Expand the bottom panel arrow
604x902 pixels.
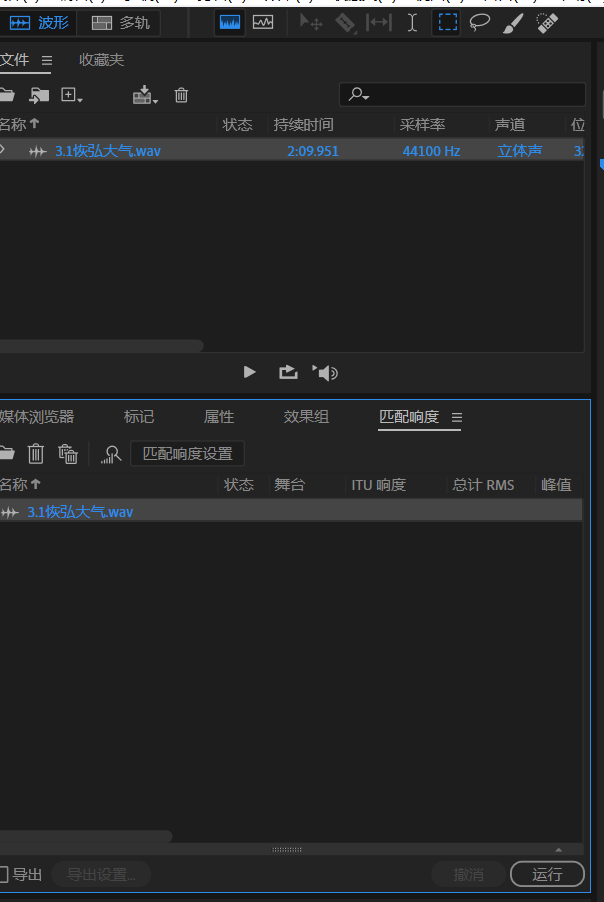coord(559,850)
